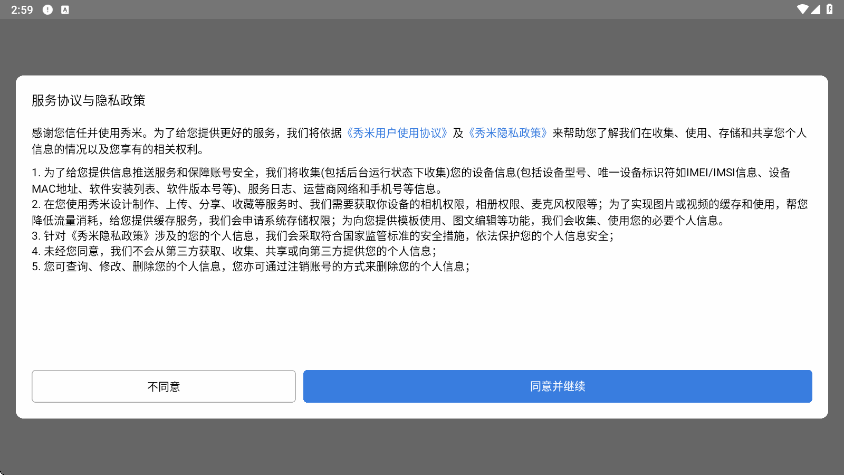This screenshot has height=475, width=844.
Task: Open the 《秀米用户使用协议》 link
Action: point(397,133)
